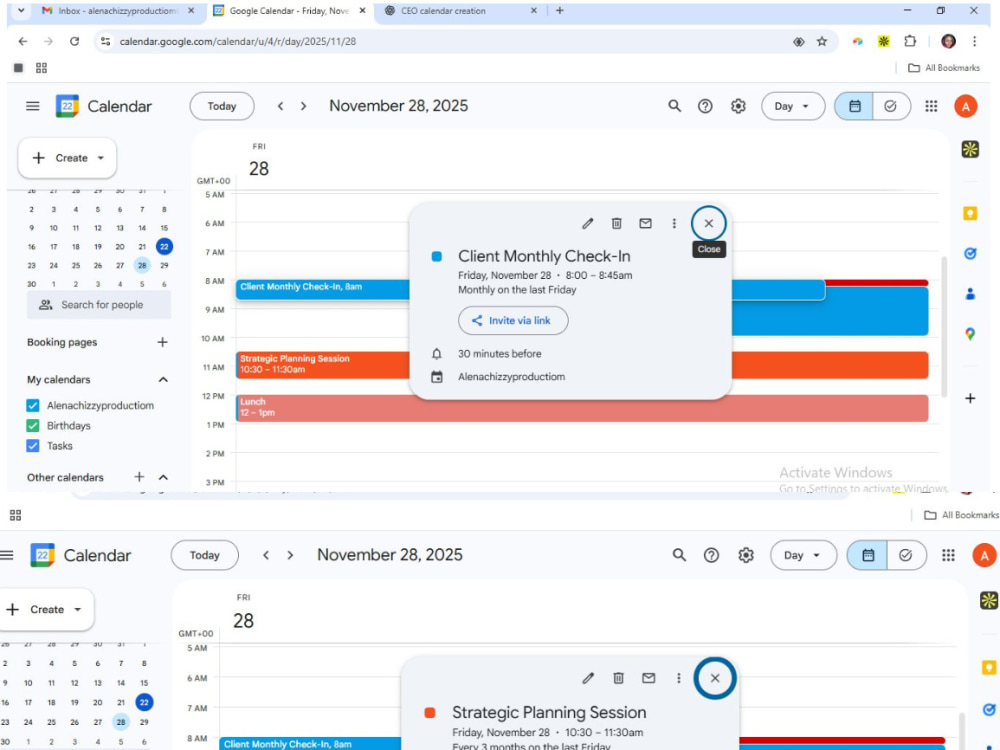
Task: Click Create button in lower Calendar
Action: tap(47, 610)
